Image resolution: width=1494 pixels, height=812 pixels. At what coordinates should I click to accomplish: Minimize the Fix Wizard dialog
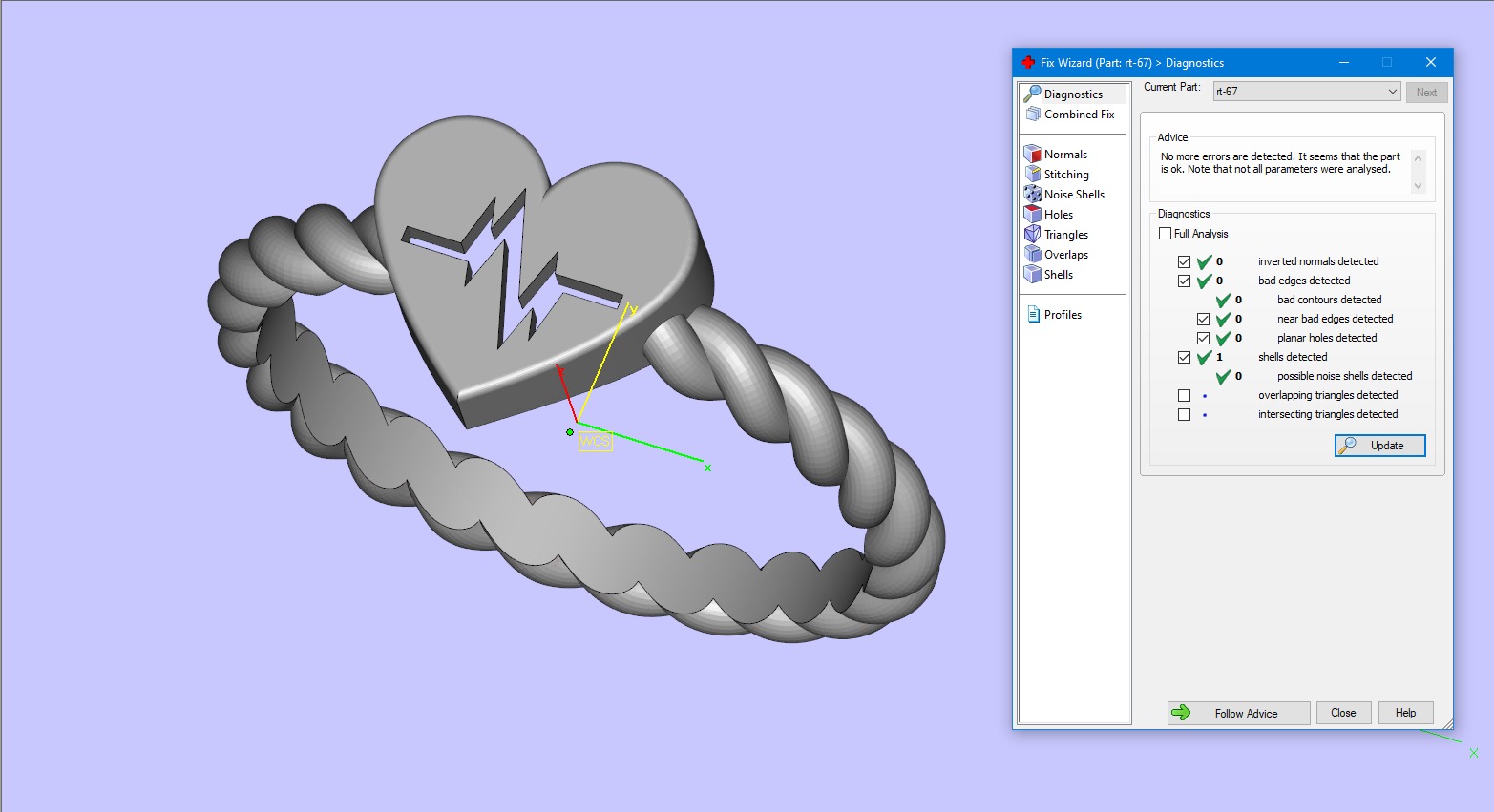click(1344, 62)
